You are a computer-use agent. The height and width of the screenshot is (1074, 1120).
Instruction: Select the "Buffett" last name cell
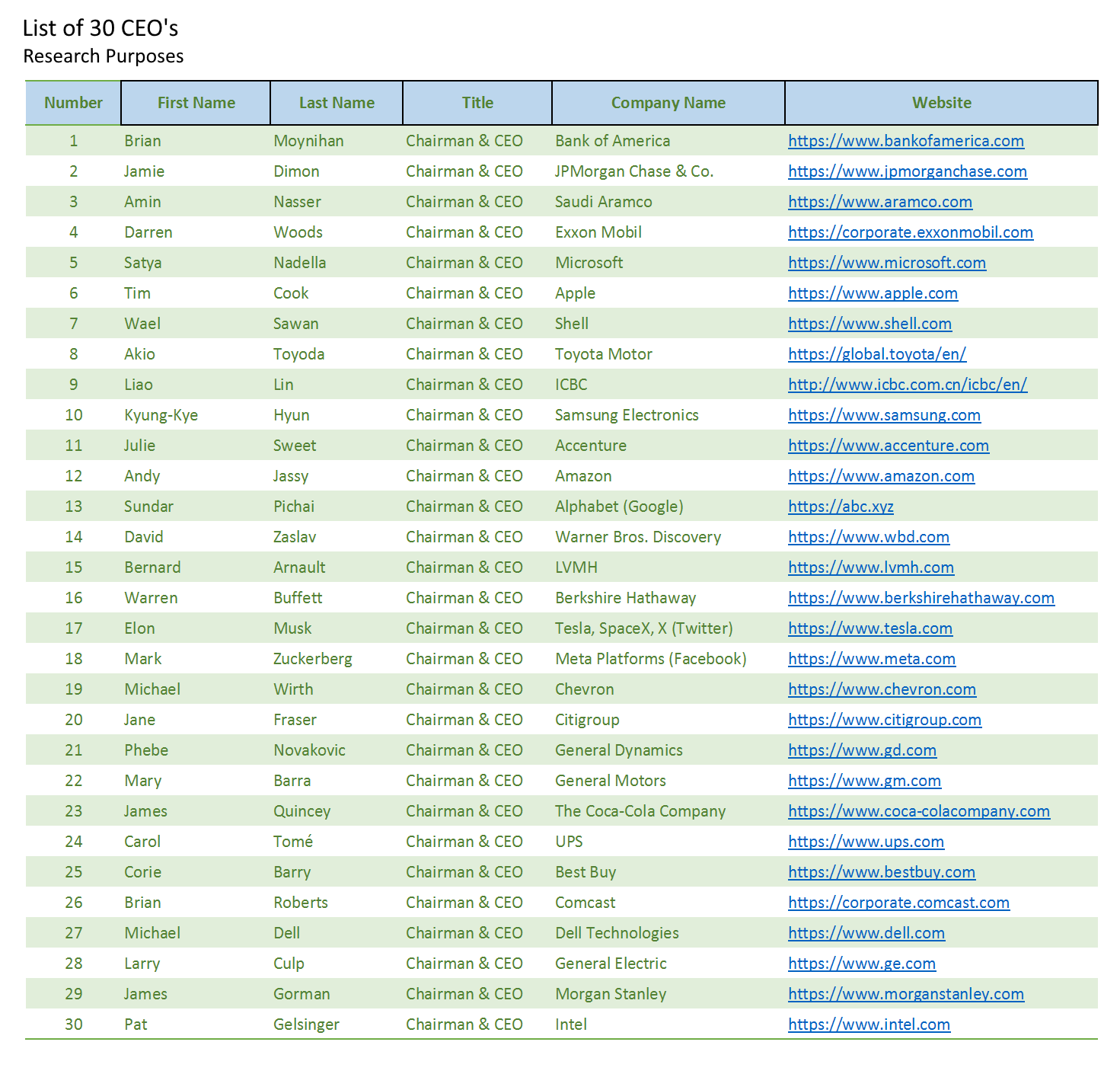[x=298, y=598]
